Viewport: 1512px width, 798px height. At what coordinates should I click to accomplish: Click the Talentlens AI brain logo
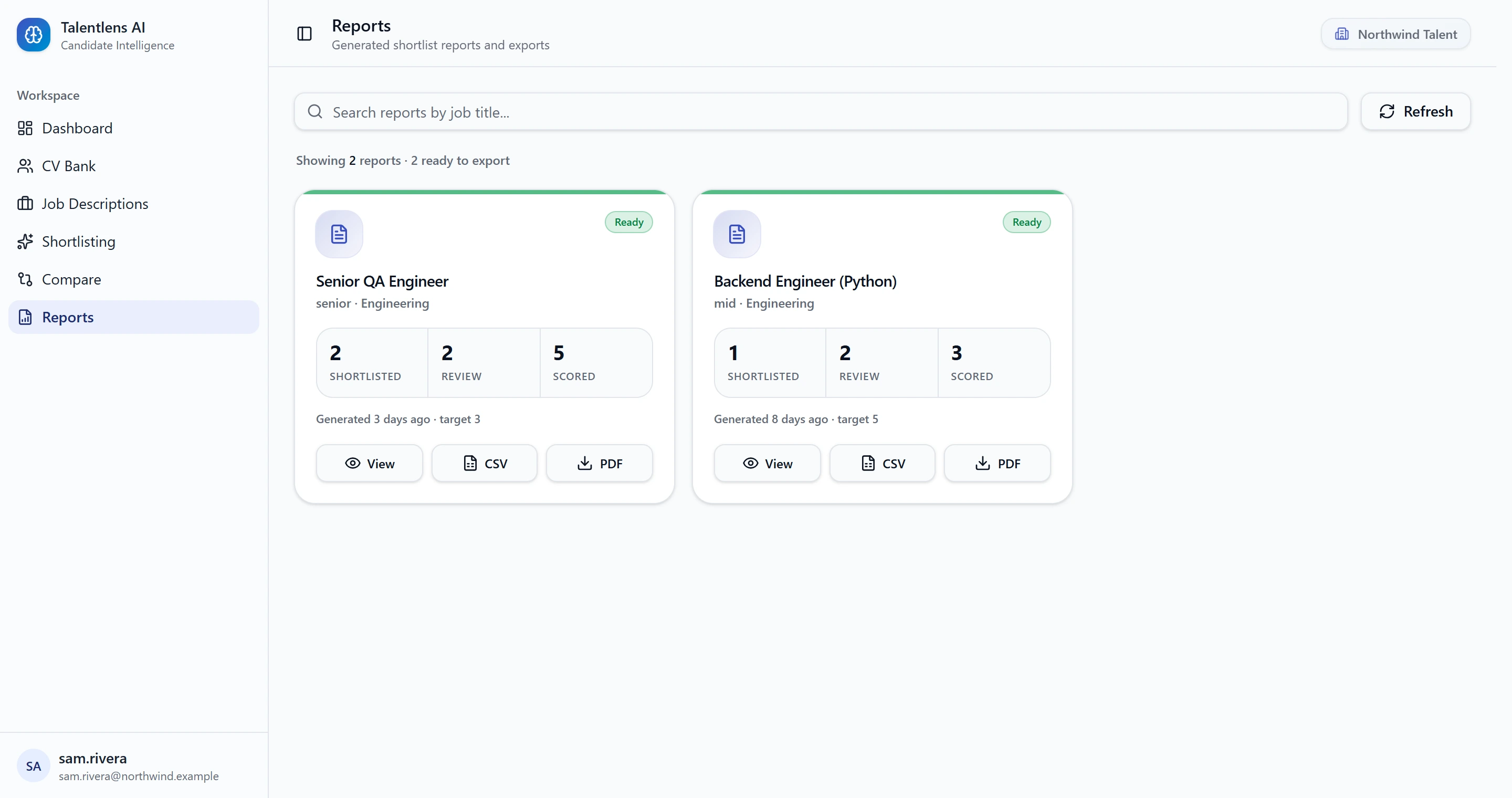point(34,35)
